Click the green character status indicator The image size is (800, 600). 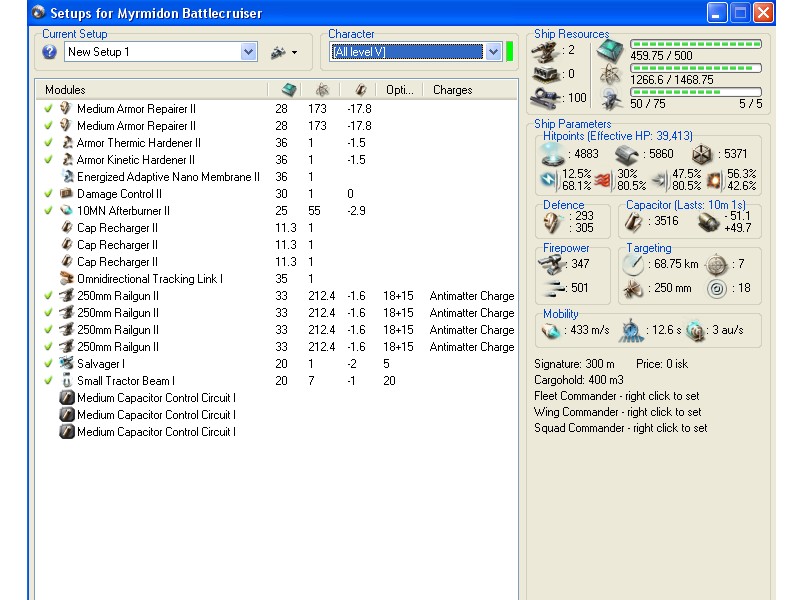click(510, 52)
